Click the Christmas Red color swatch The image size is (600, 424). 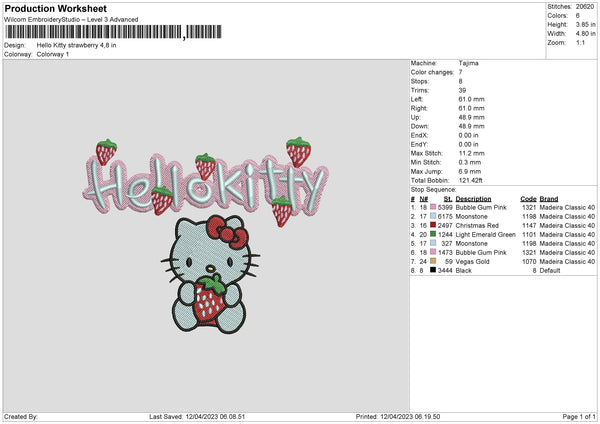pyautogui.click(x=433, y=225)
